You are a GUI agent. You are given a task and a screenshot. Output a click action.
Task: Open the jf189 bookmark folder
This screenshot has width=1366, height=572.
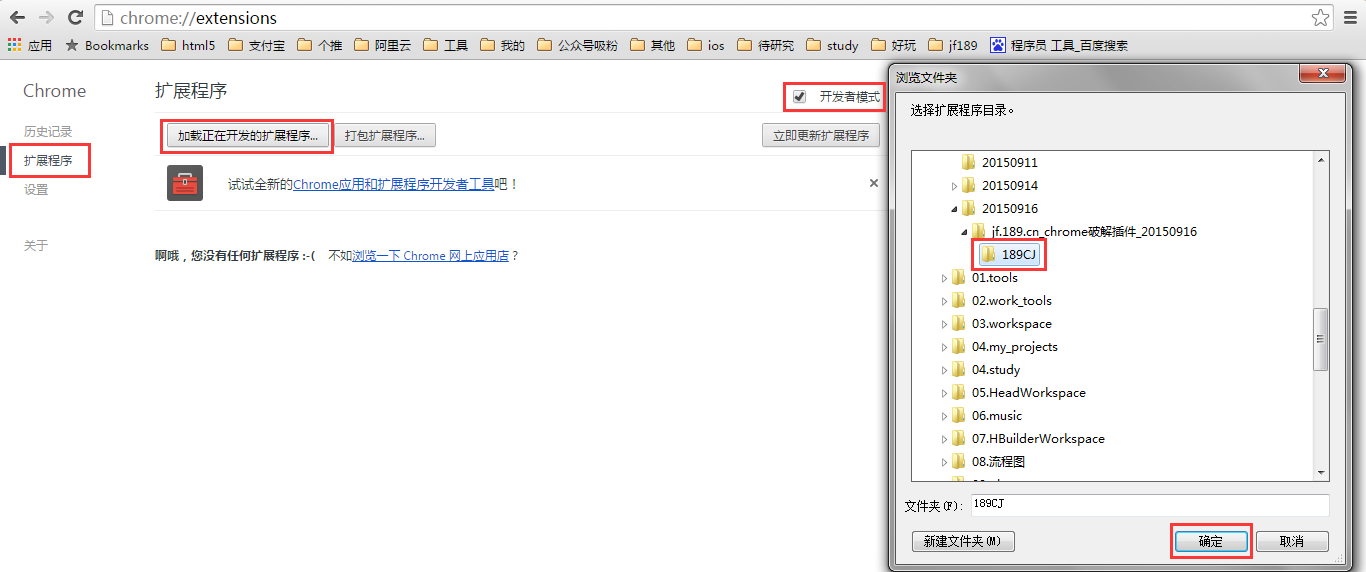click(x=953, y=45)
